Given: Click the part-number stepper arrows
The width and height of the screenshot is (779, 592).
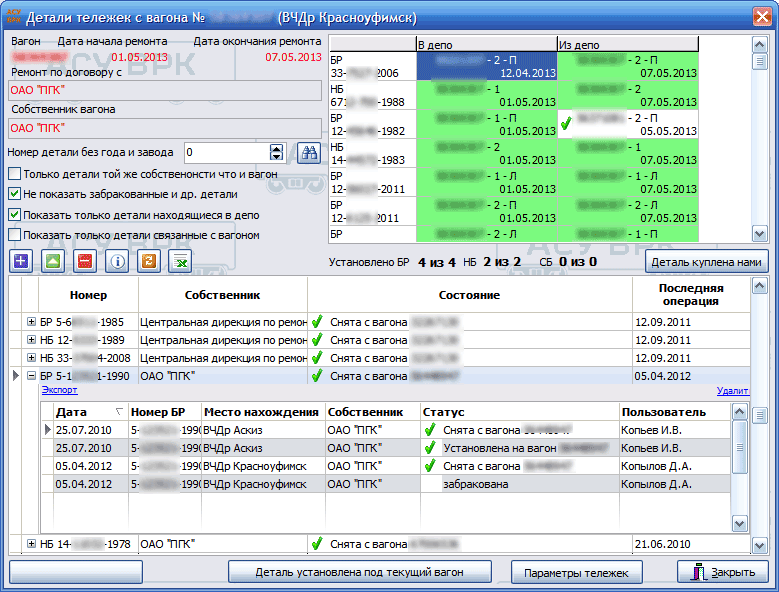Looking at the screenshot, I should (276, 152).
